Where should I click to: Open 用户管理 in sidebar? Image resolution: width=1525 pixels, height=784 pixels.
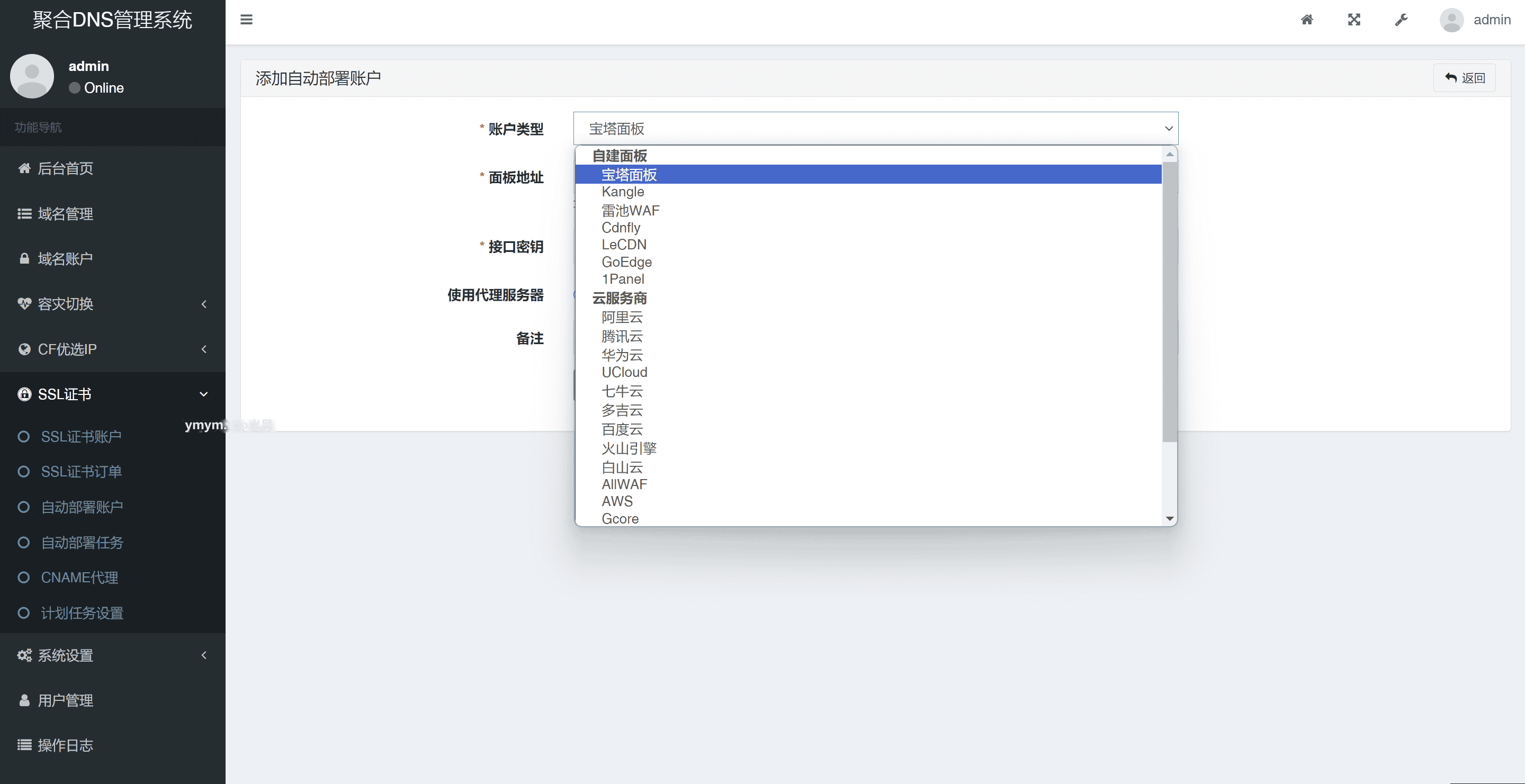point(112,700)
